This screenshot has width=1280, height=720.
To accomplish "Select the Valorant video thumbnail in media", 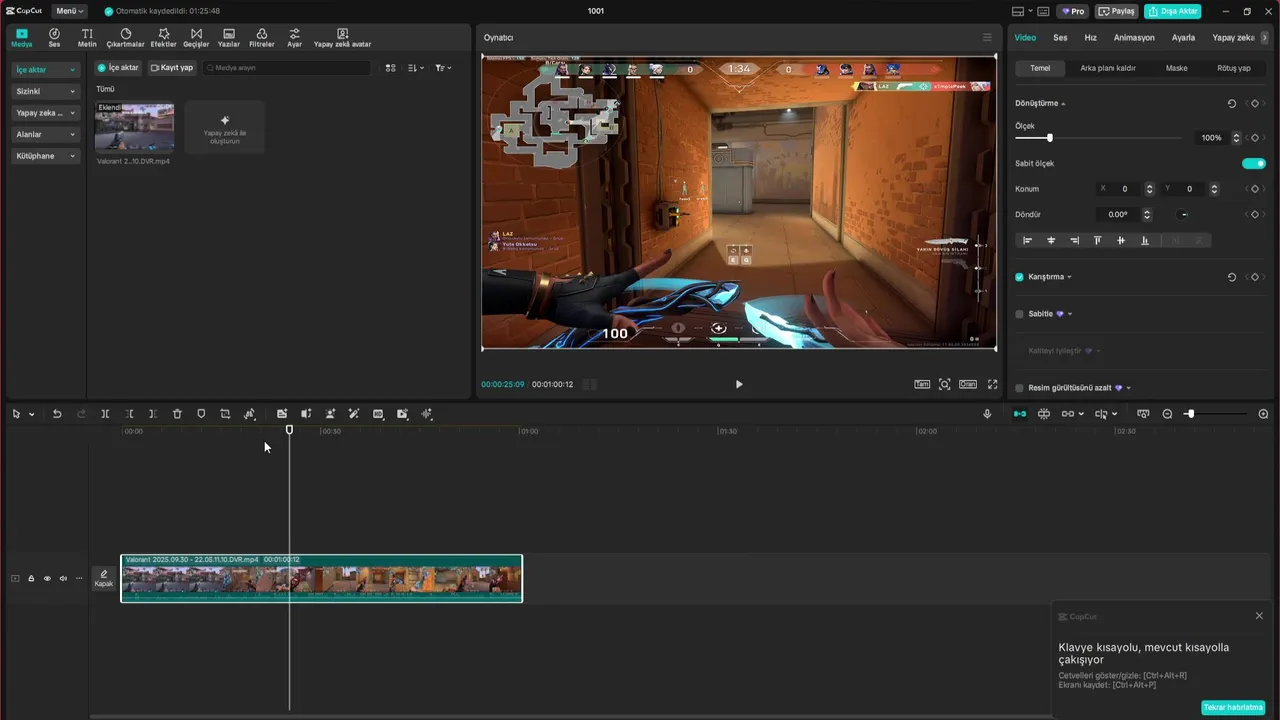I will pos(134,127).
